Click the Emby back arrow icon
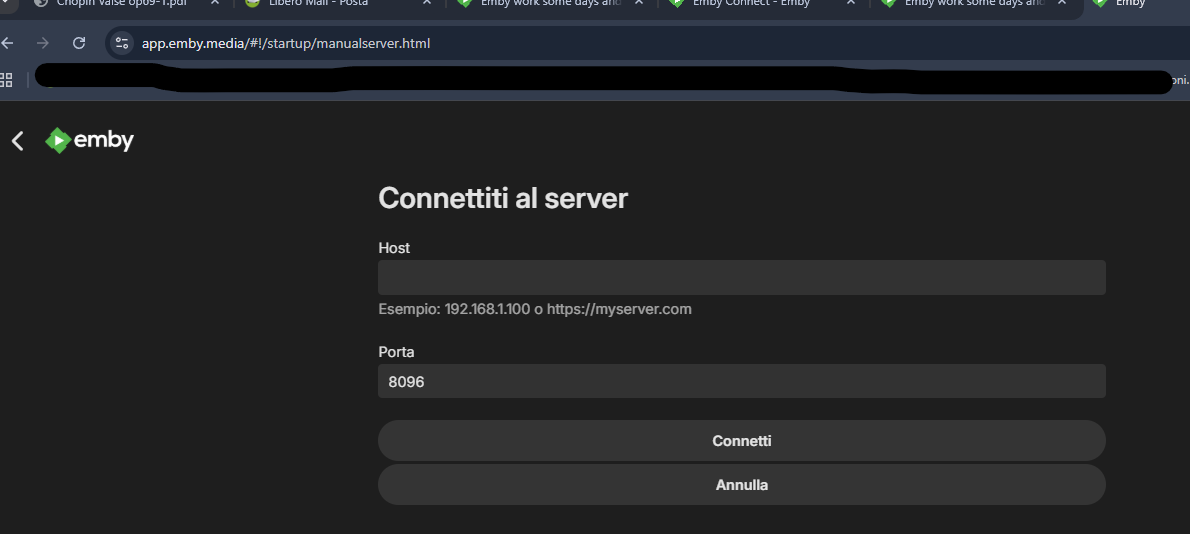 tap(17, 141)
